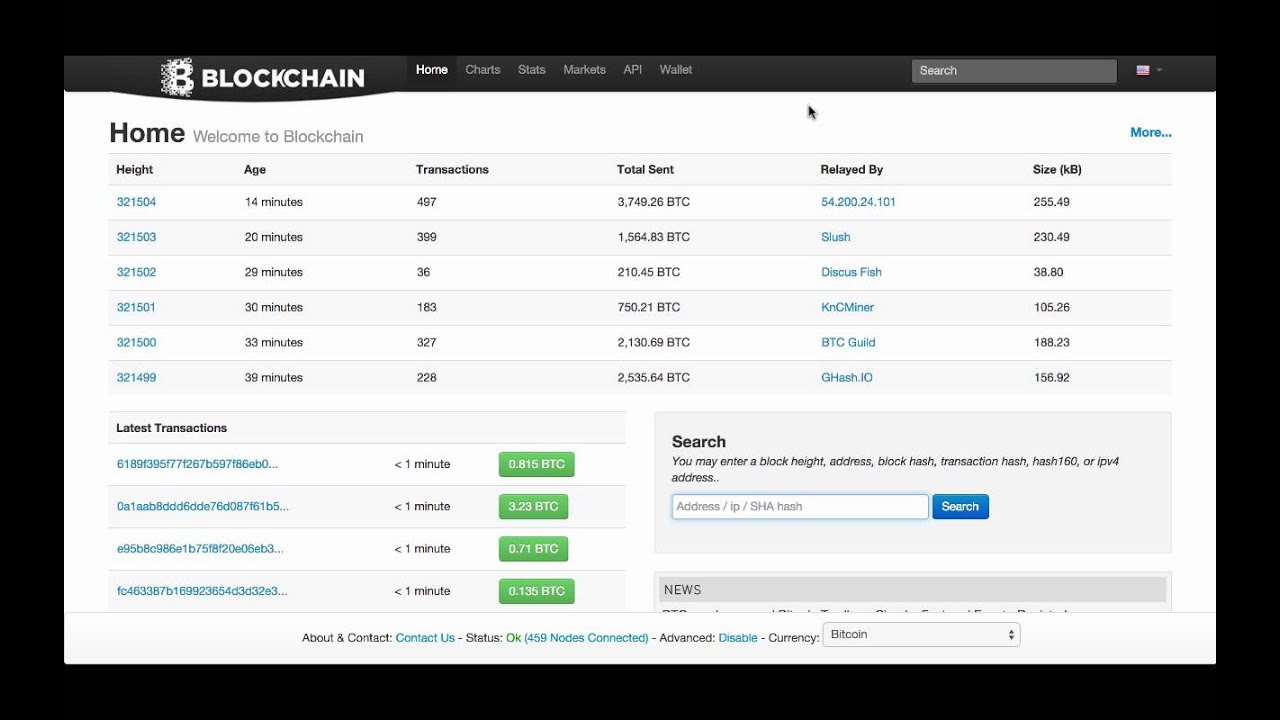This screenshot has height=720, width=1280.
Task: Click the Height column header
Action: tap(135, 170)
